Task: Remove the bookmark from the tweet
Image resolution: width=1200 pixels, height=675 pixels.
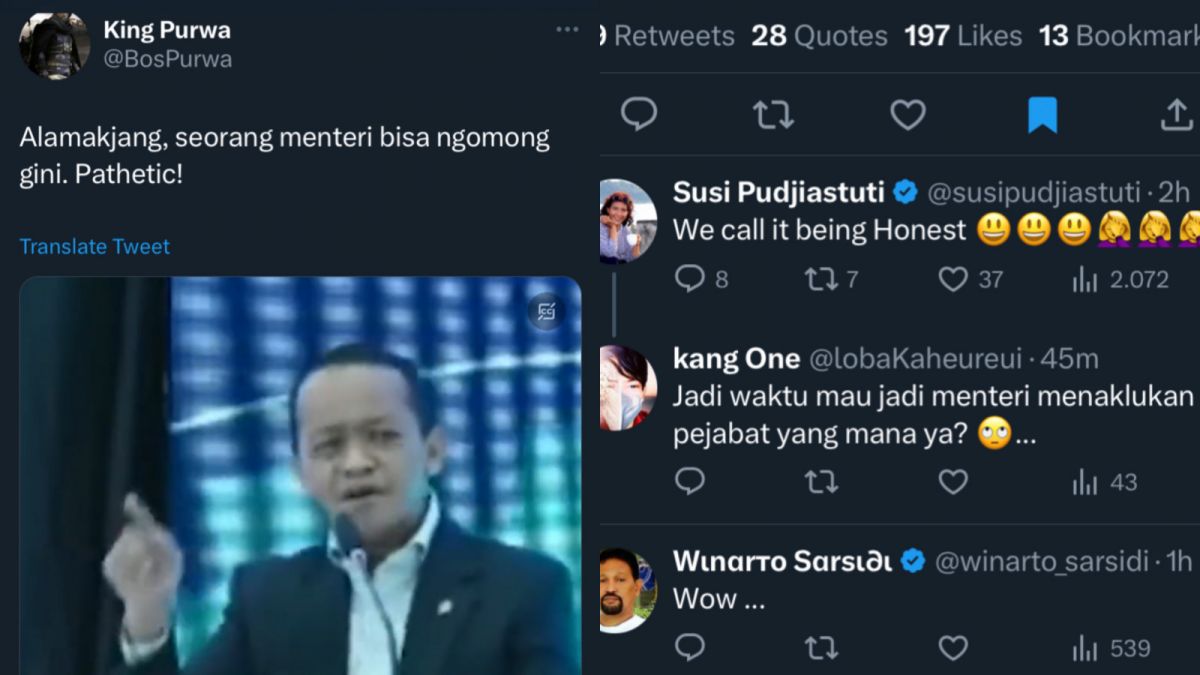Action: pyautogui.click(x=1043, y=114)
